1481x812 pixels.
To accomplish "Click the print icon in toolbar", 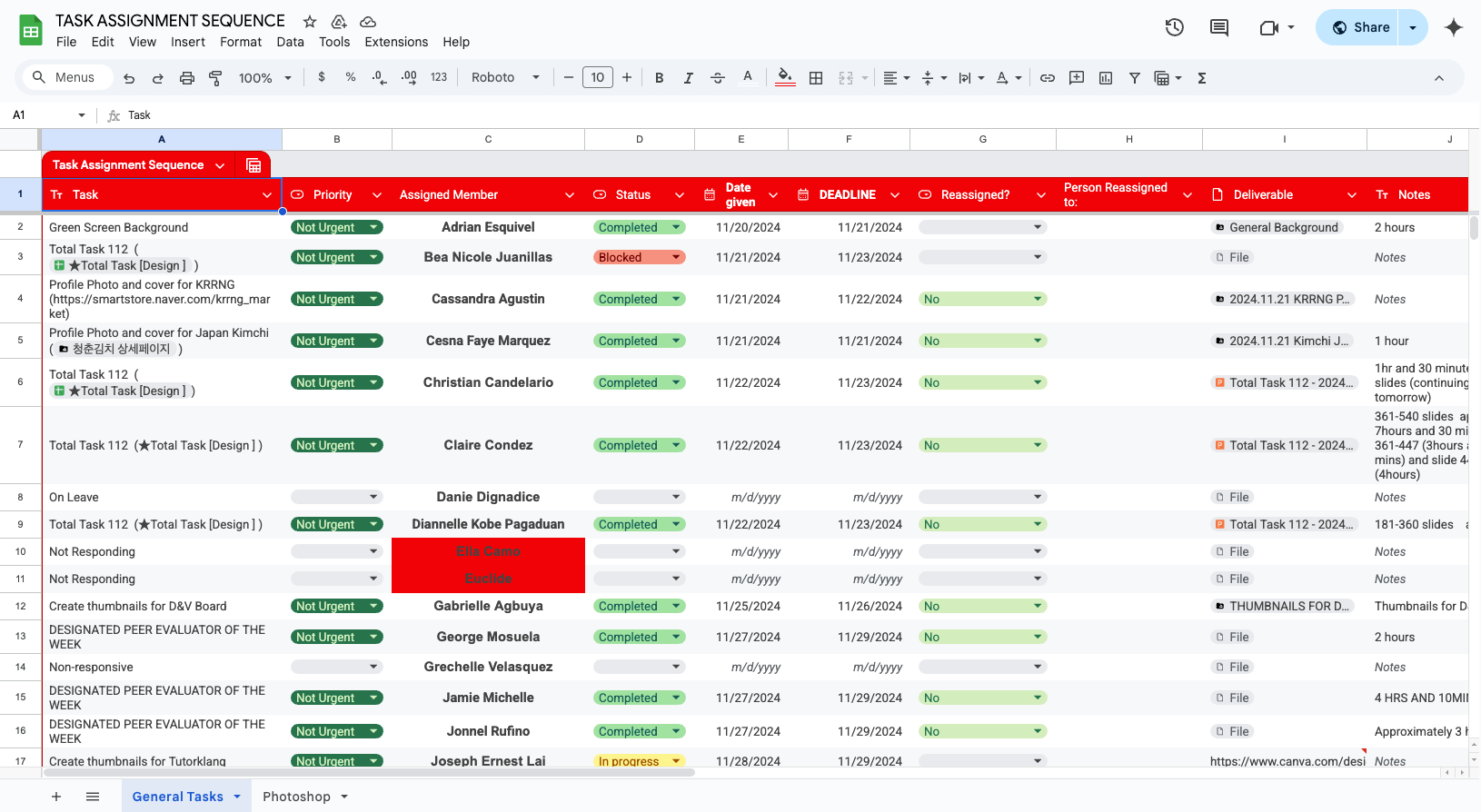I will pos(187,78).
